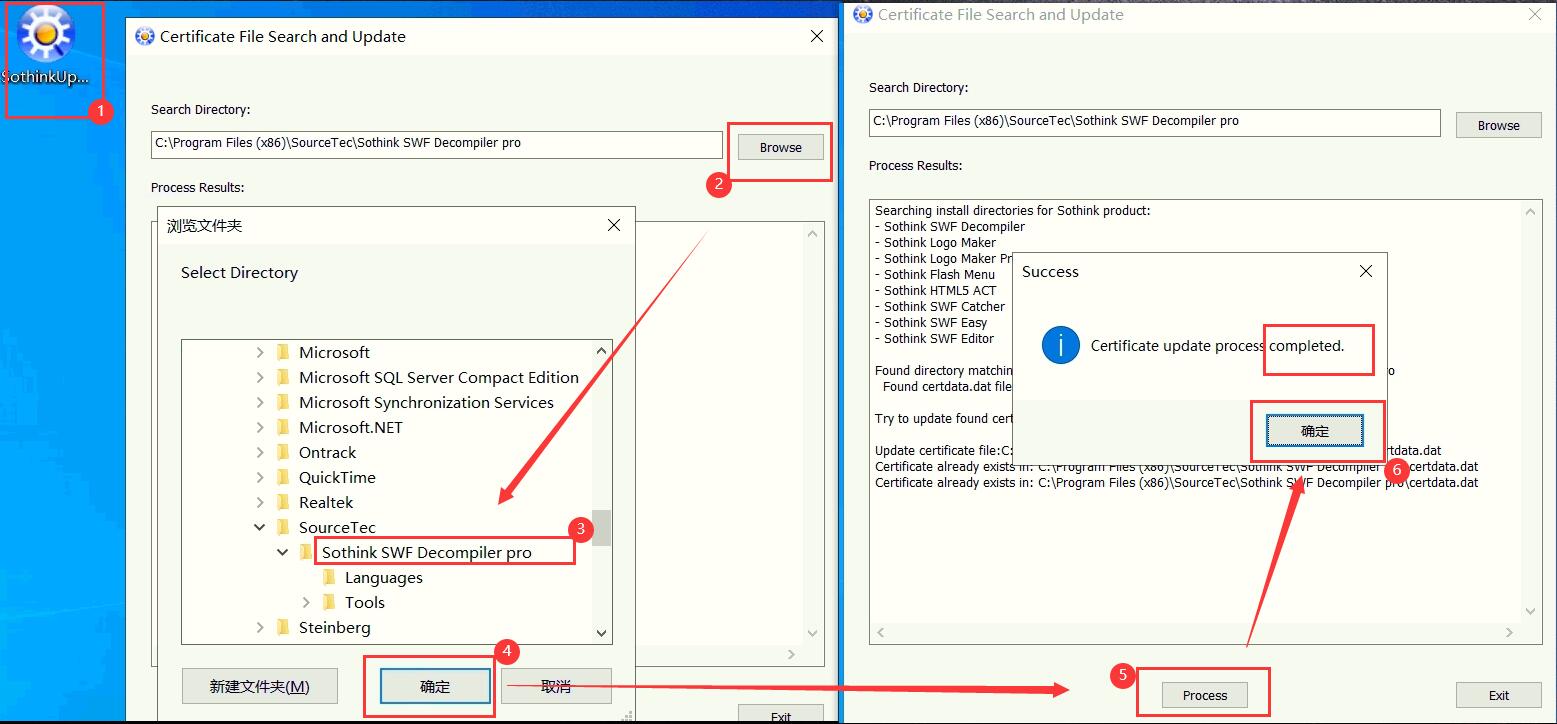Click the Search Directory field in right window

click(1154, 121)
